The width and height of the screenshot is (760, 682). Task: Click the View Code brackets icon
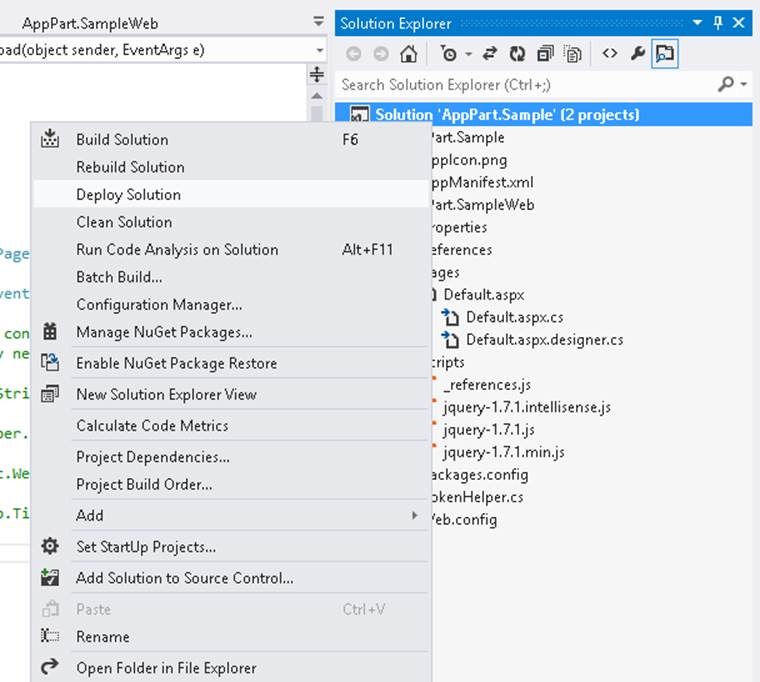610,53
